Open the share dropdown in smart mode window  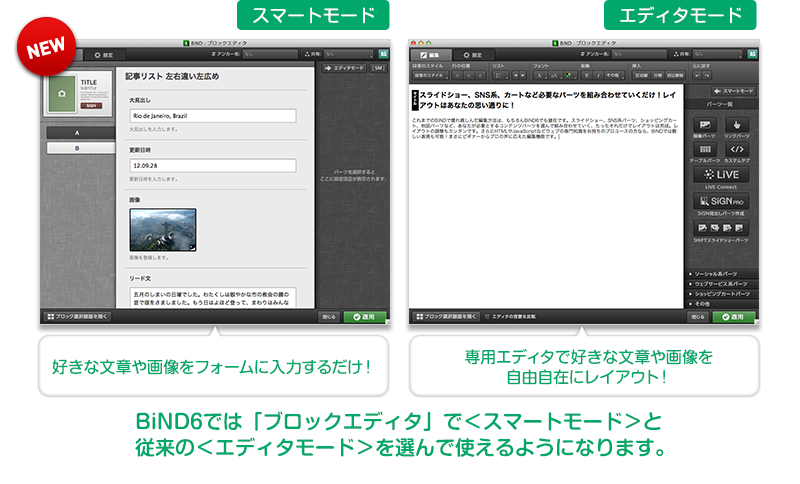point(349,54)
